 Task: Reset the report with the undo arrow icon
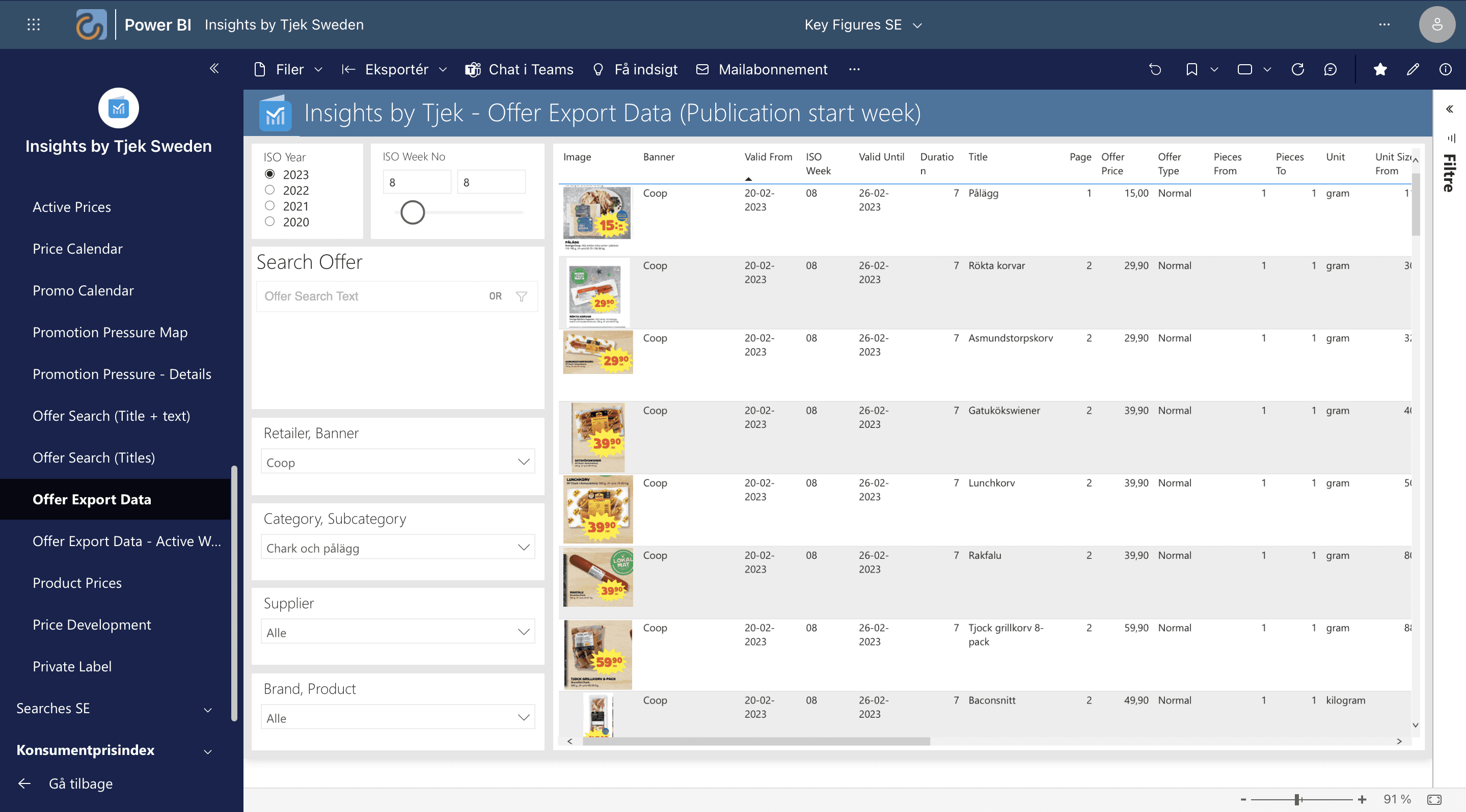1155,69
